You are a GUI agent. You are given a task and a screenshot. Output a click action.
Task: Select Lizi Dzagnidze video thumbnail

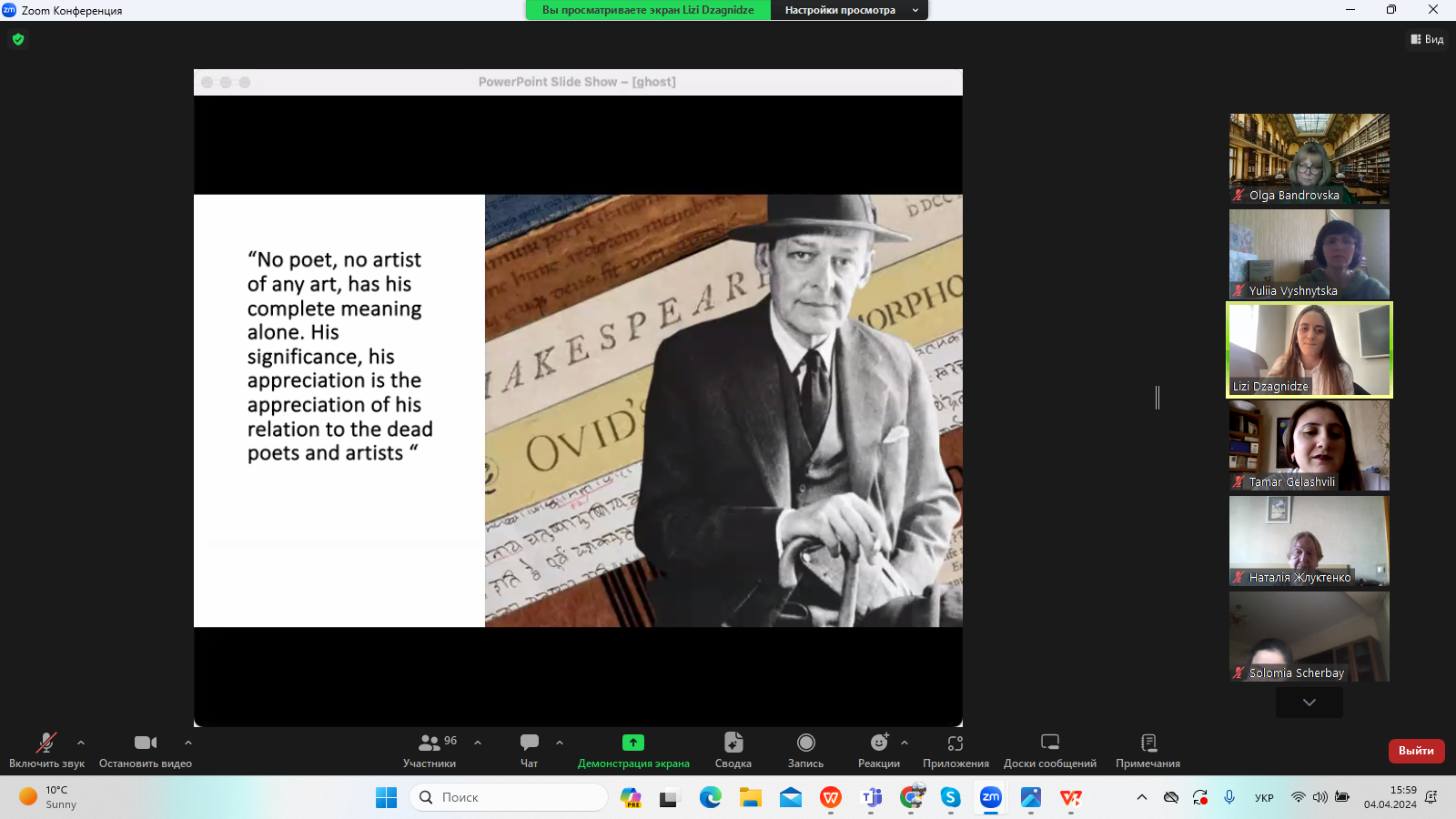click(1309, 349)
